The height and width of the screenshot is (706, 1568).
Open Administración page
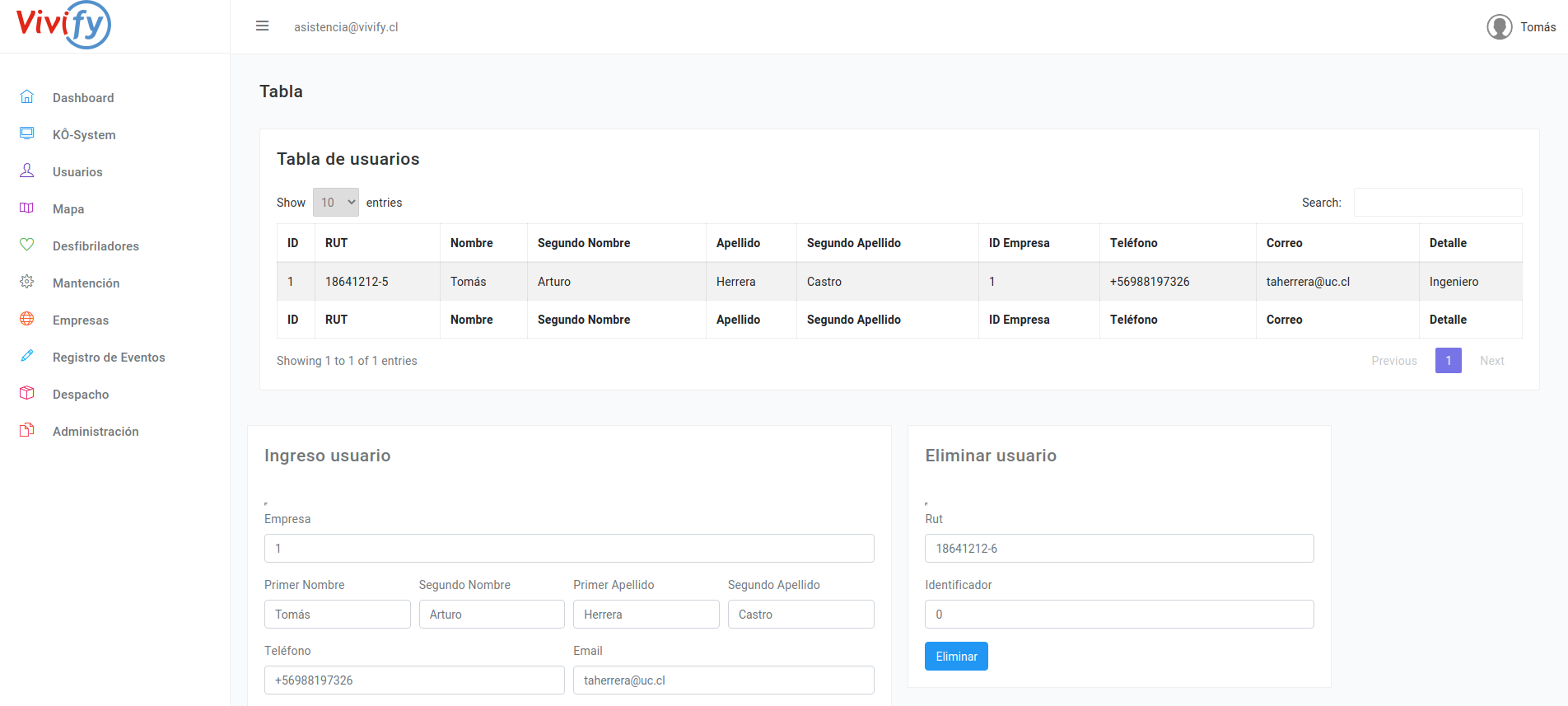[96, 432]
